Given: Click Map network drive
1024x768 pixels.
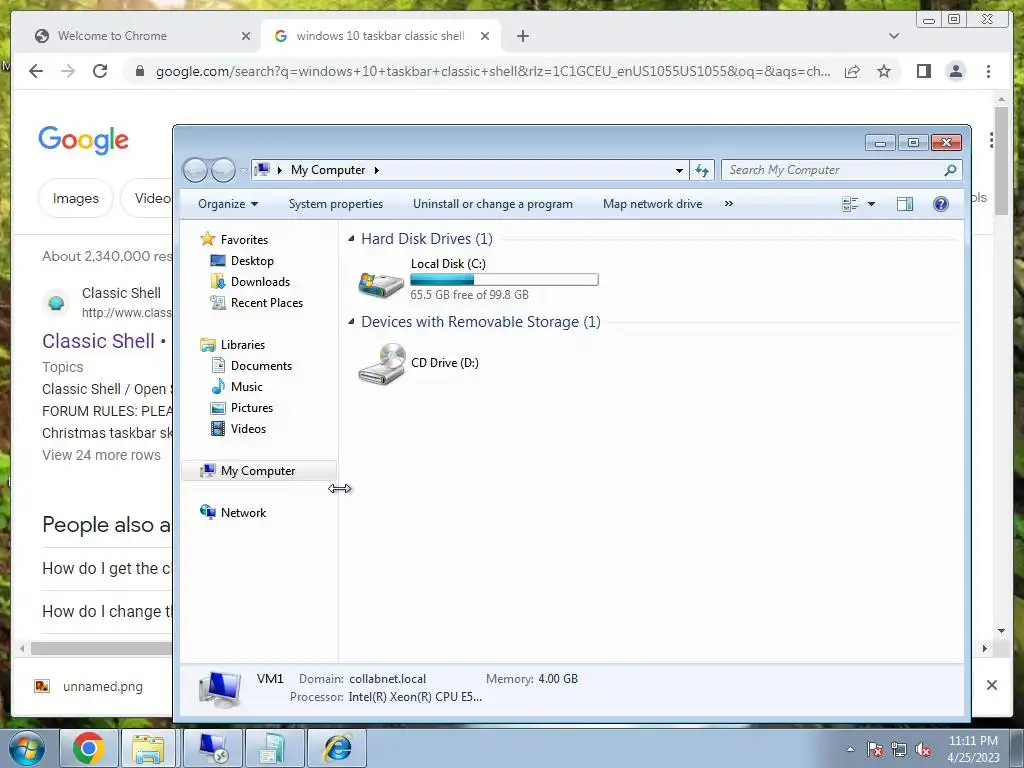Looking at the screenshot, I should point(652,204).
